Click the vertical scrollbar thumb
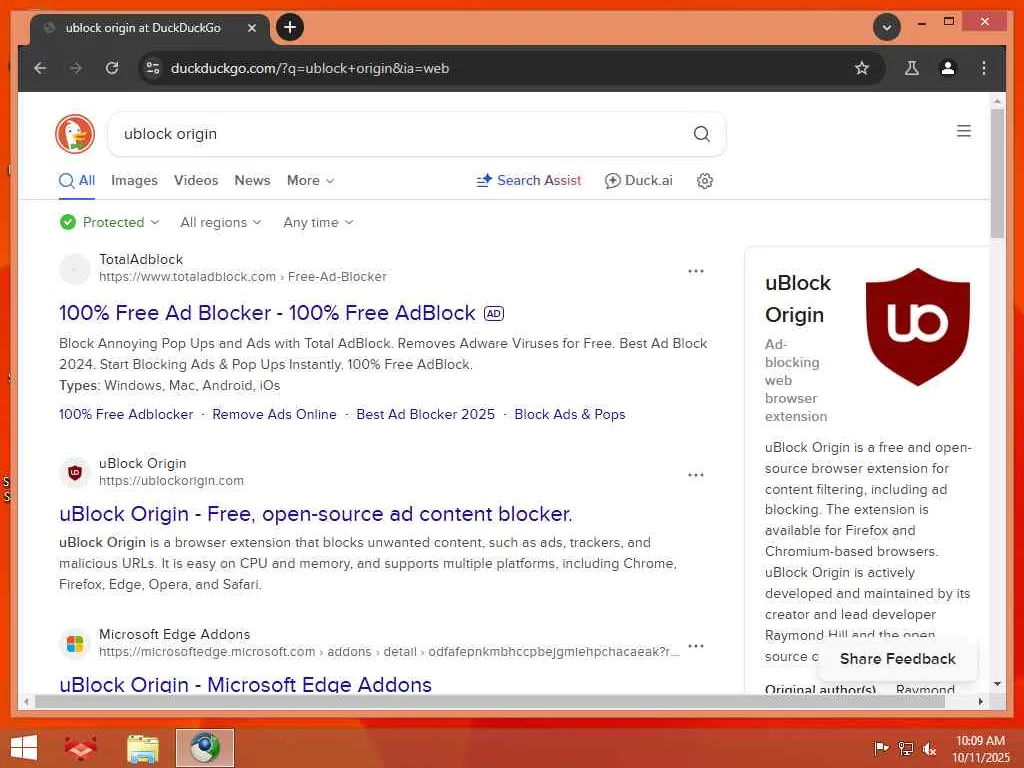 (x=997, y=173)
